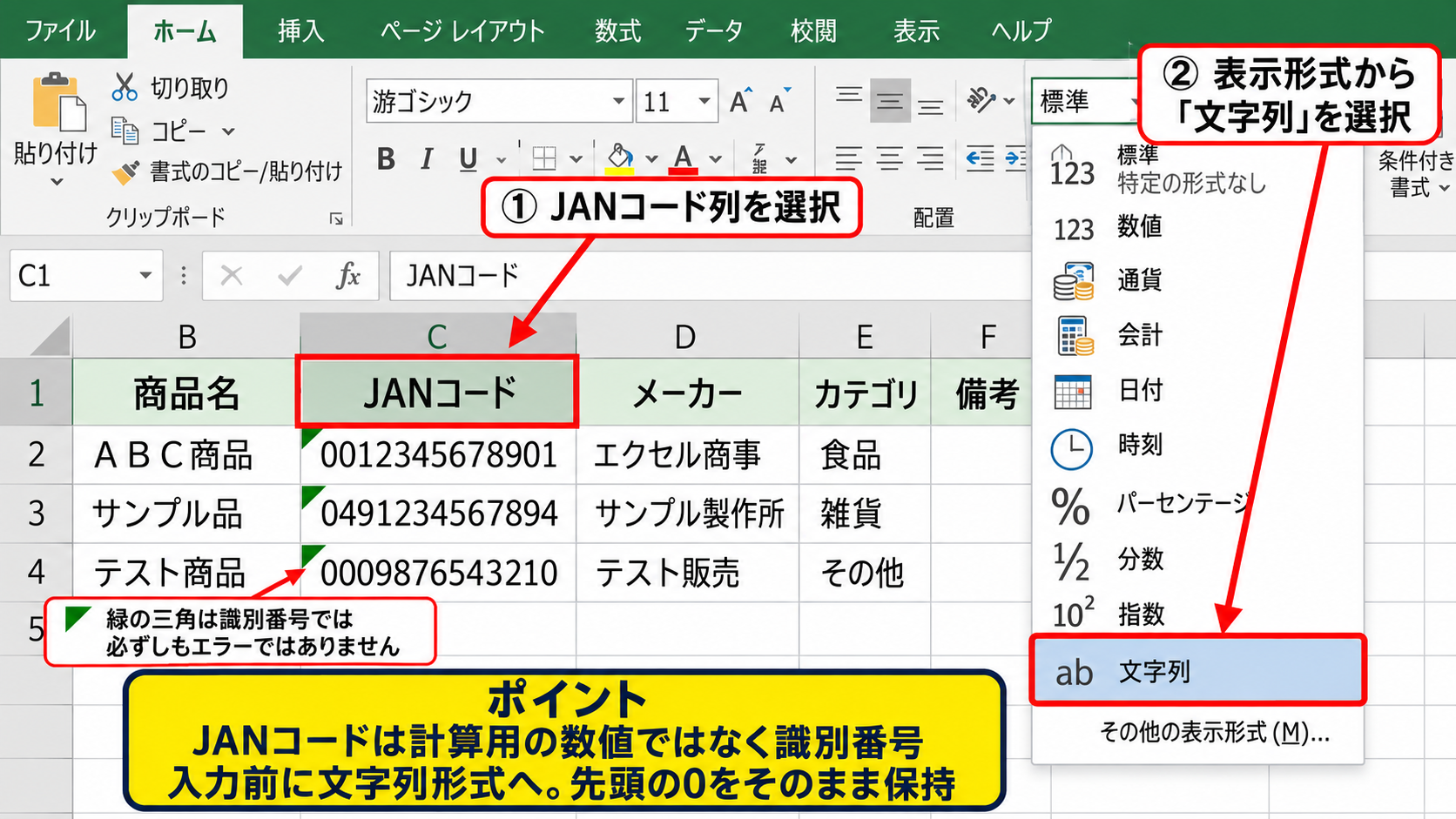Cancel entry with the X icon in formula bar
This screenshot has width=1456, height=819.
pyautogui.click(x=232, y=276)
